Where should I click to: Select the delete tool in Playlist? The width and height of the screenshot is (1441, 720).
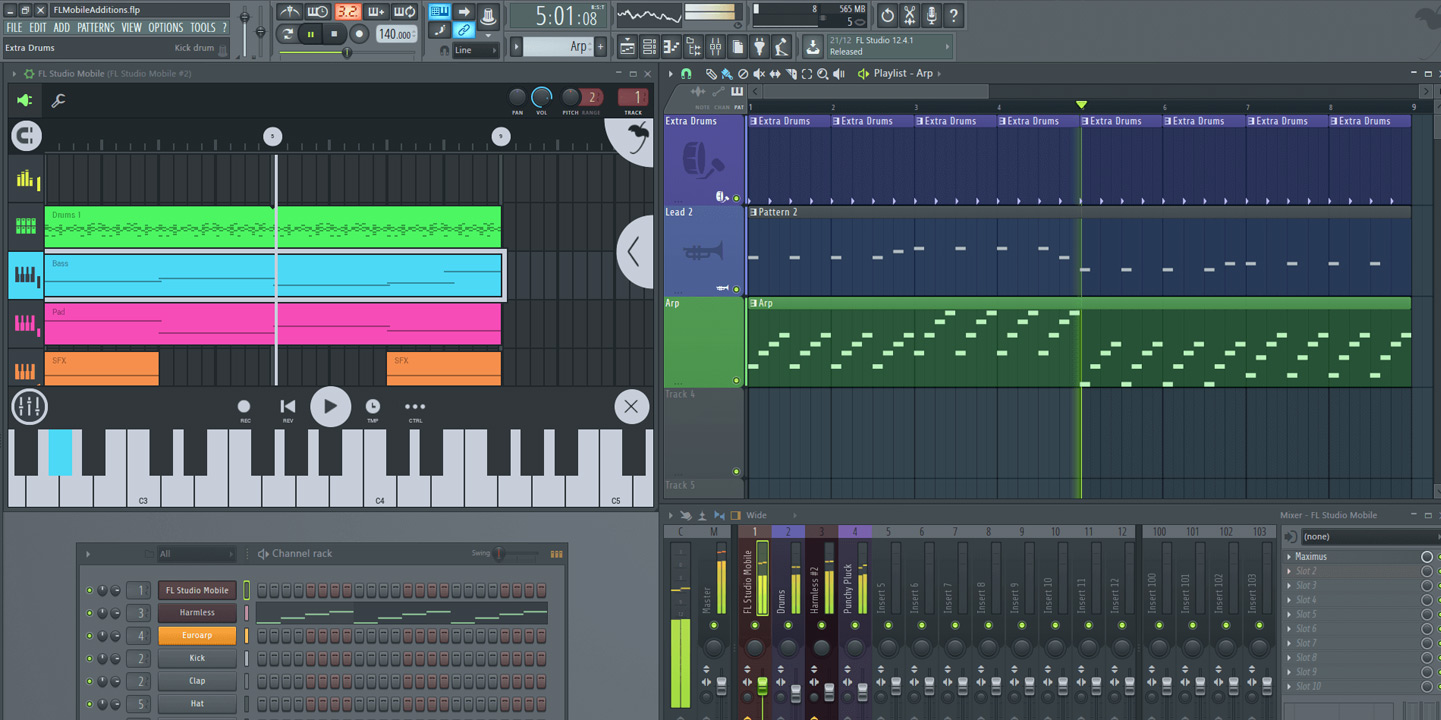click(743, 73)
